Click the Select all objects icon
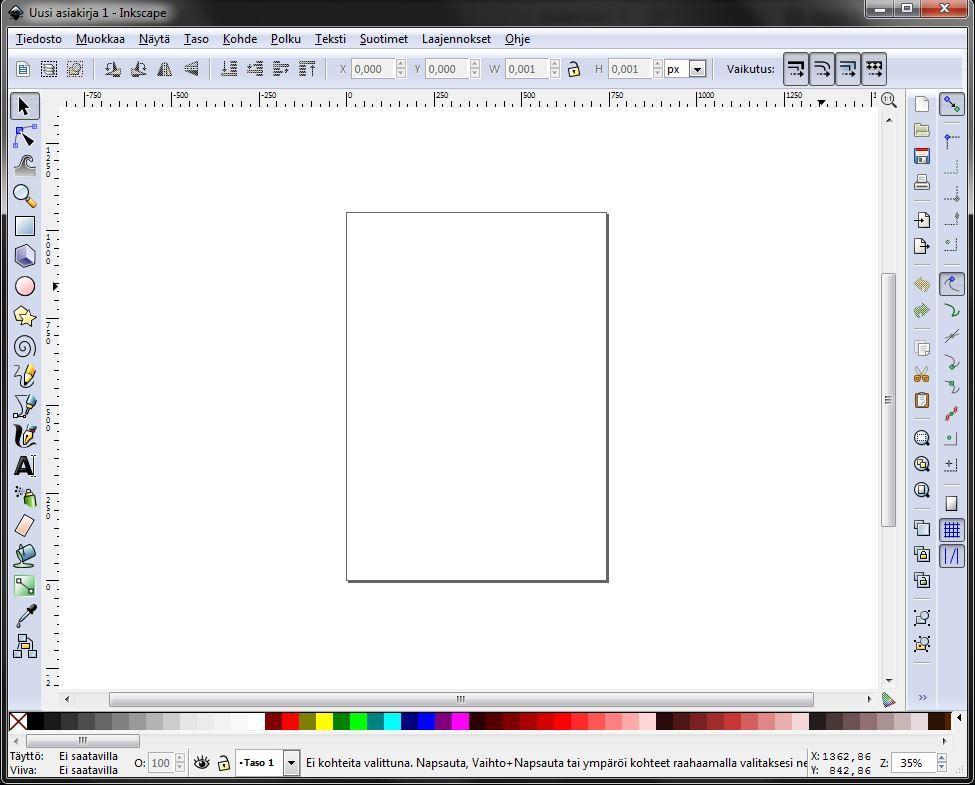This screenshot has height=785, width=975. point(23,69)
